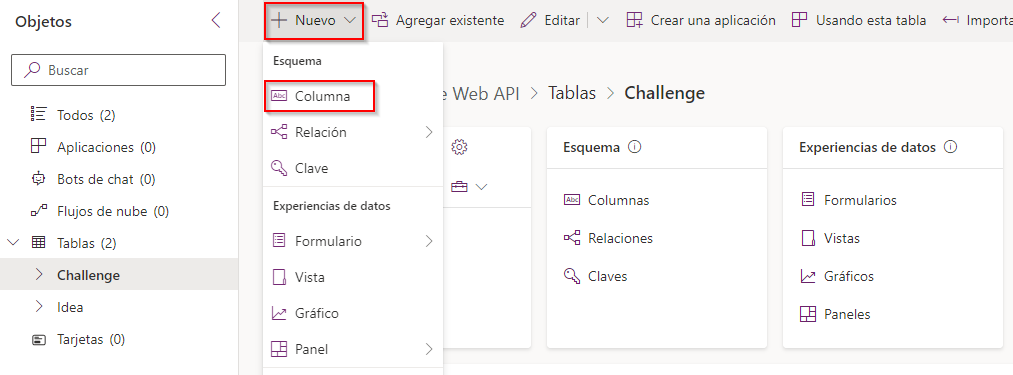Click the Tablas grid icon

coord(38,243)
